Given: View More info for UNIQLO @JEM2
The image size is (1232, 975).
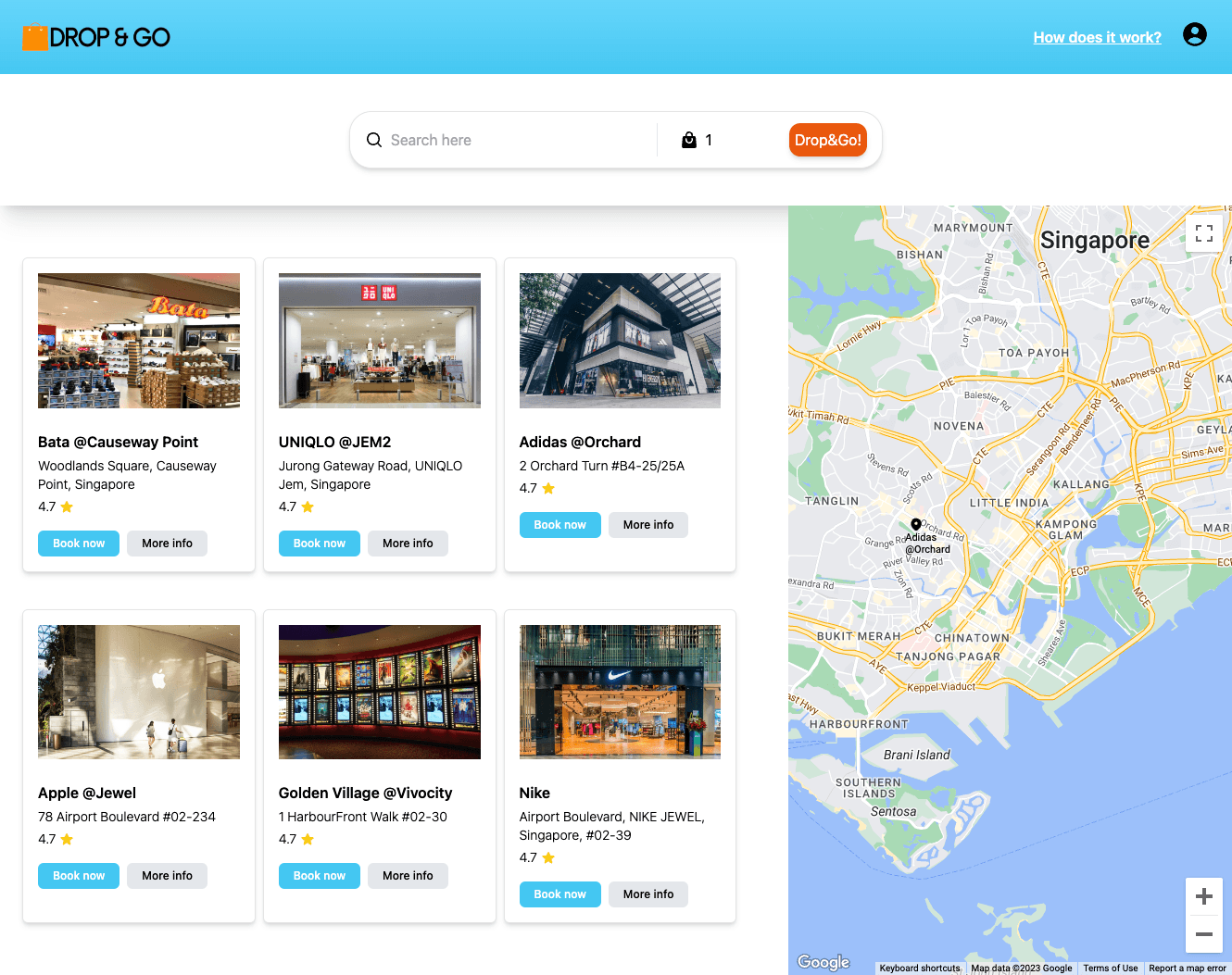Looking at the screenshot, I should (x=408, y=544).
